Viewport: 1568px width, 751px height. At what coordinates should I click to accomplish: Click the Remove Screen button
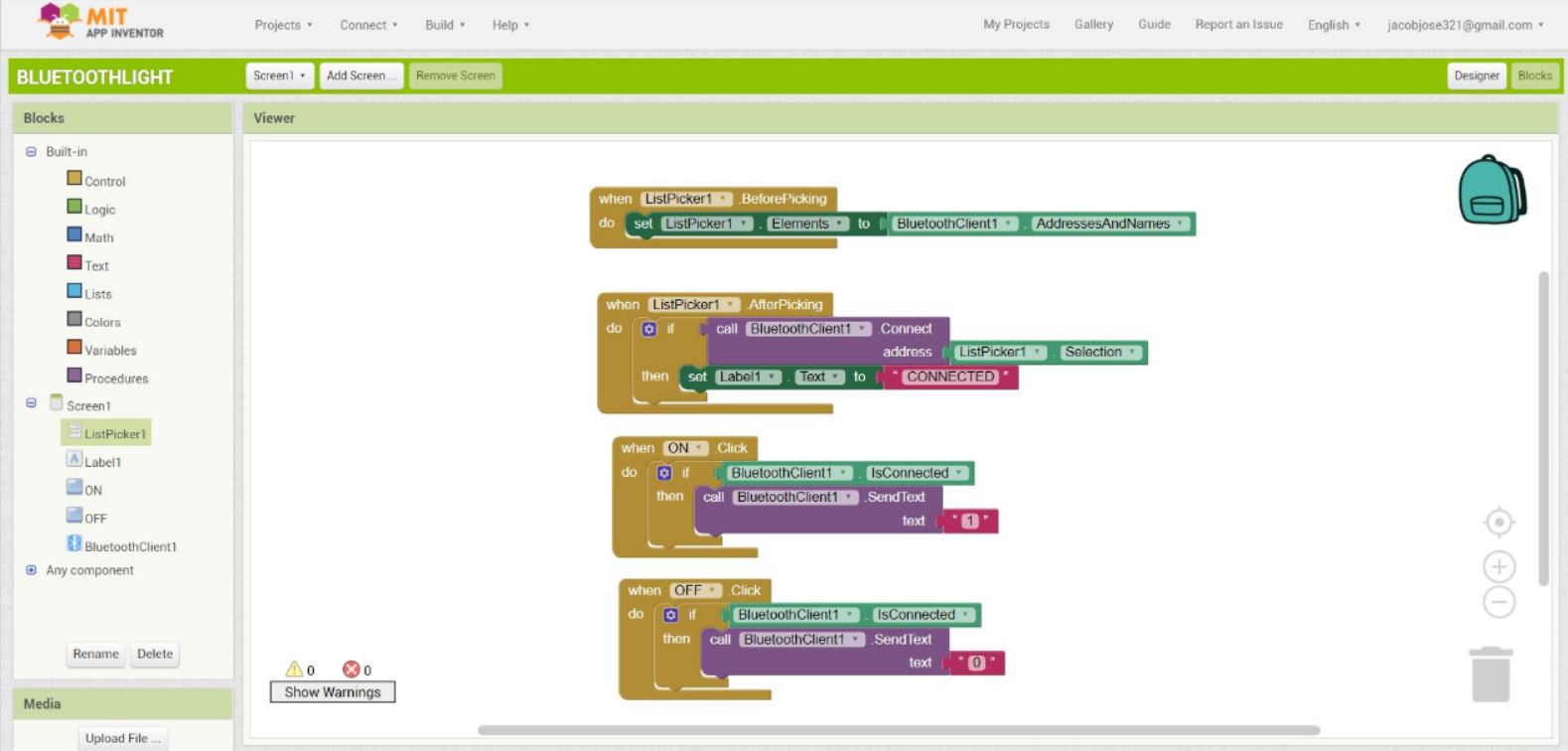pos(456,75)
